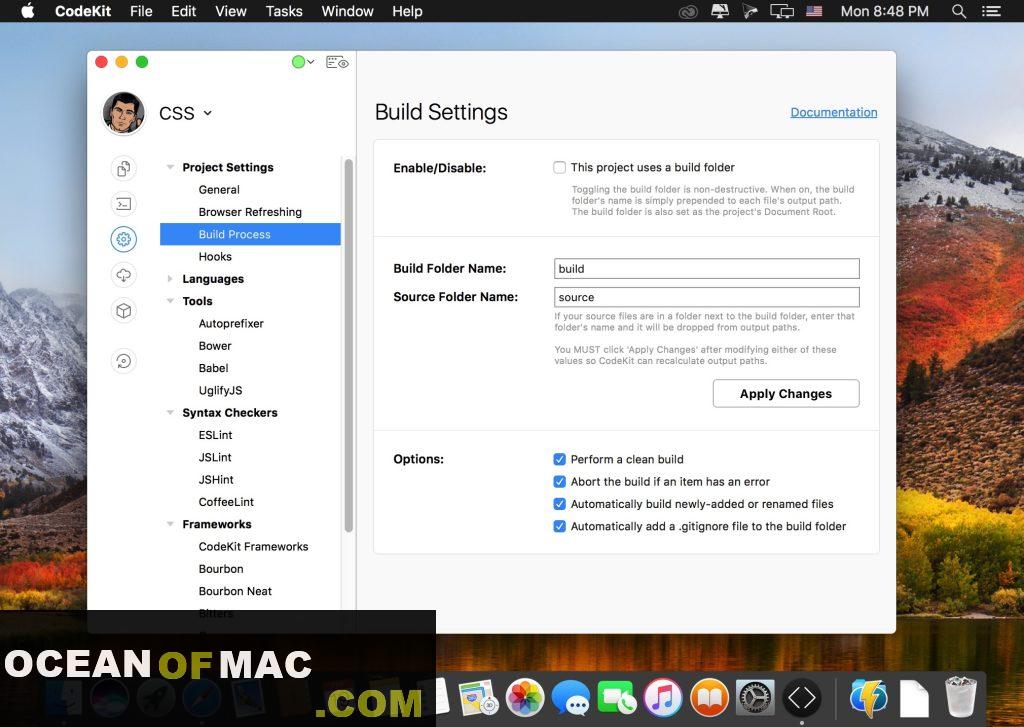Collapse the Tools section
Viewport: 1024px width, 727px height.
pos(170,301)
